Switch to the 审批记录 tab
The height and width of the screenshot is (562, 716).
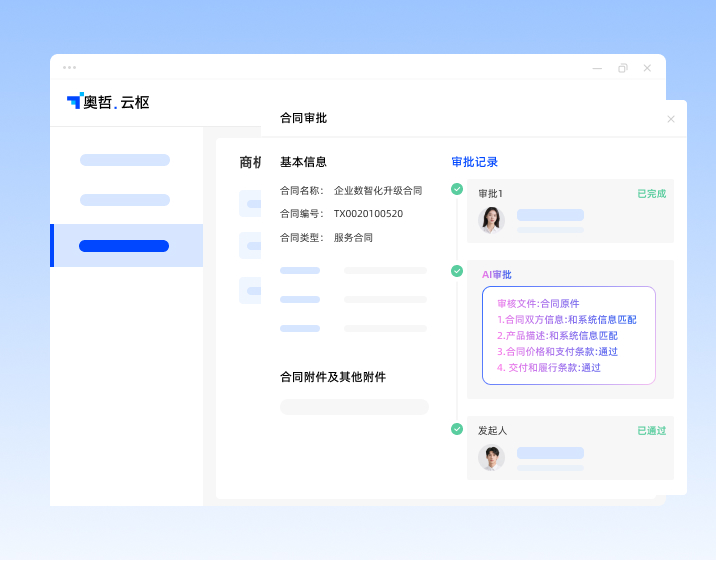coord(474,162)
